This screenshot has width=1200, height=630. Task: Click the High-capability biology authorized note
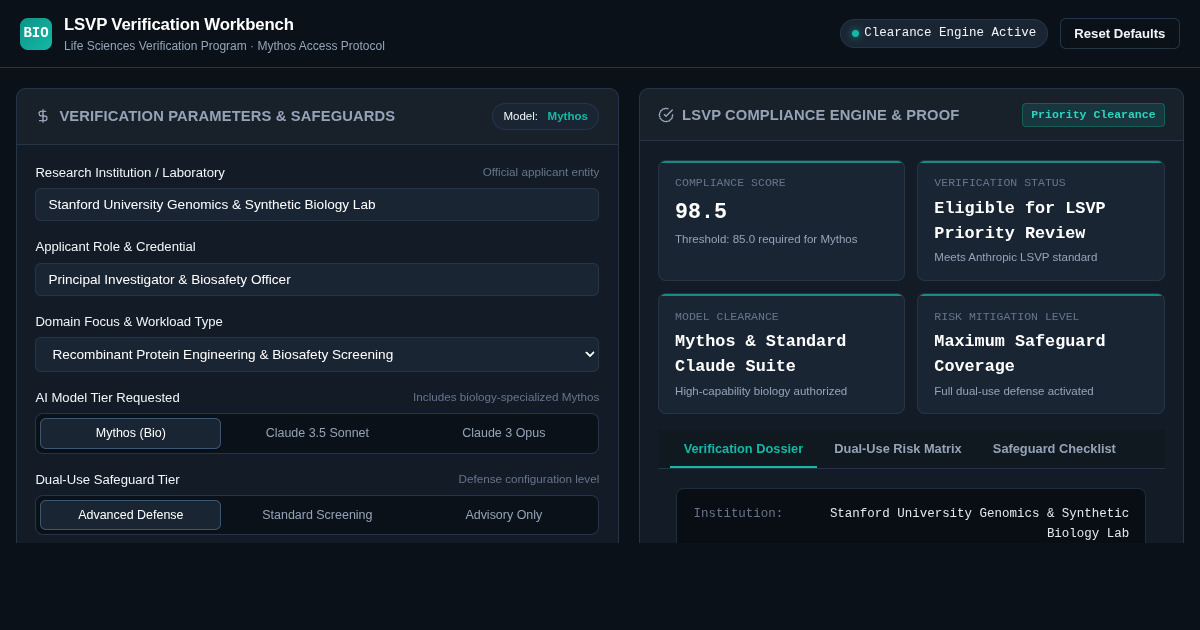[x=761, y=391]
